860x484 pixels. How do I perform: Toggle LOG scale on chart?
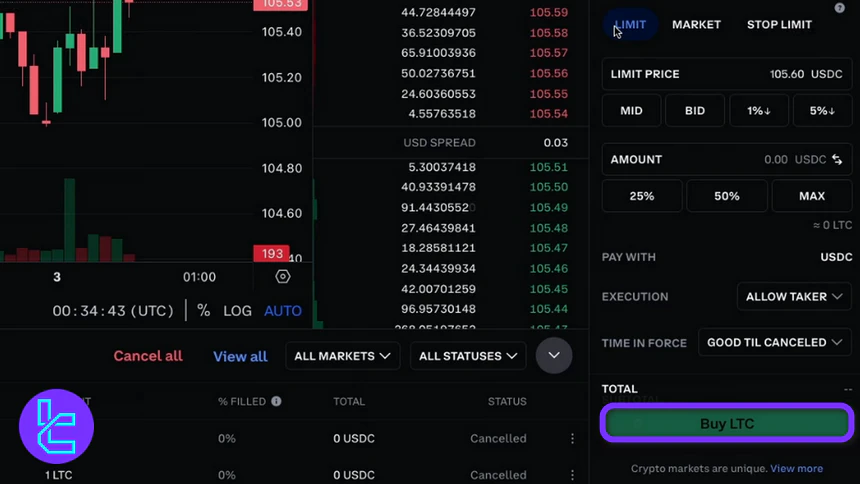point(237,311)
